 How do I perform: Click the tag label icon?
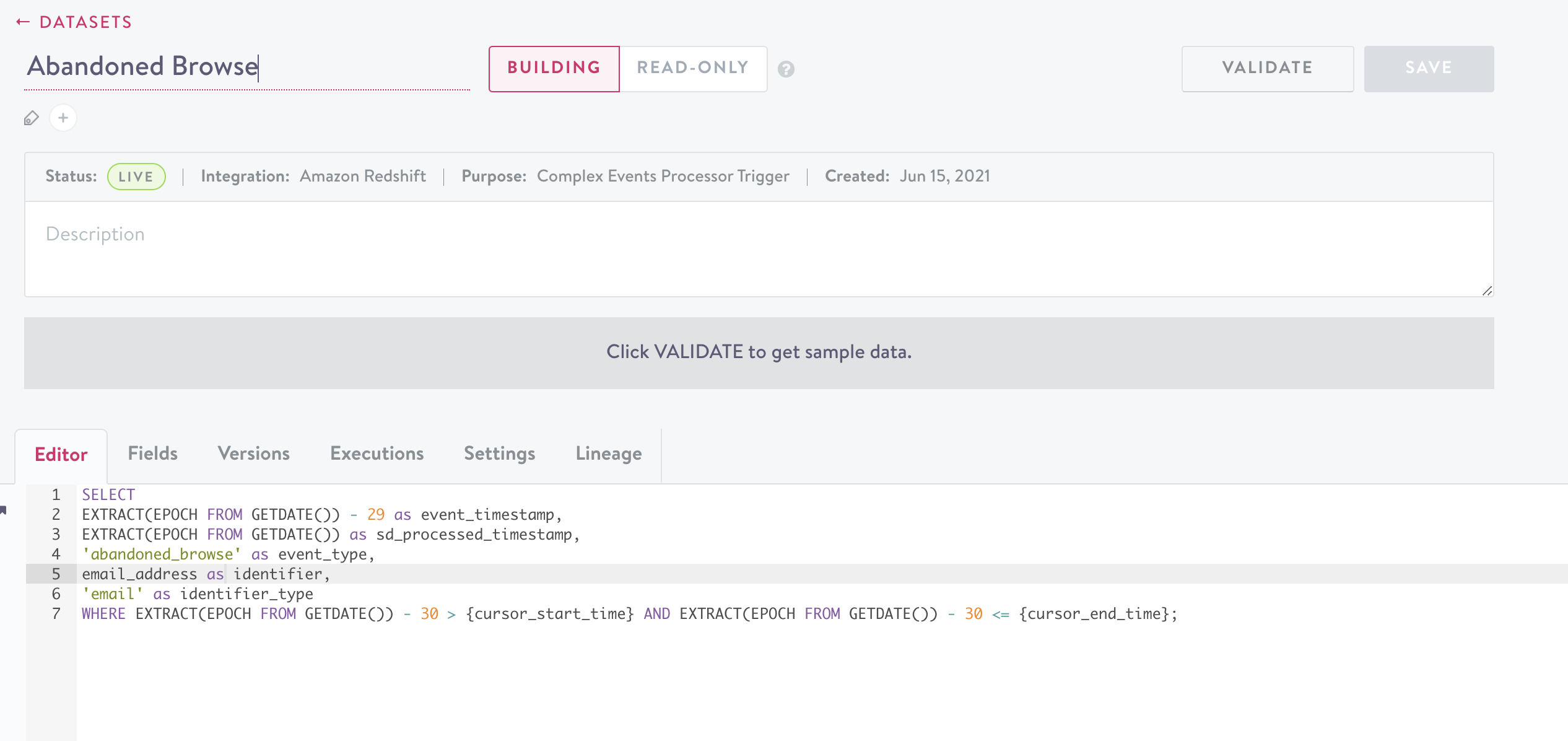tap(32, 118)
